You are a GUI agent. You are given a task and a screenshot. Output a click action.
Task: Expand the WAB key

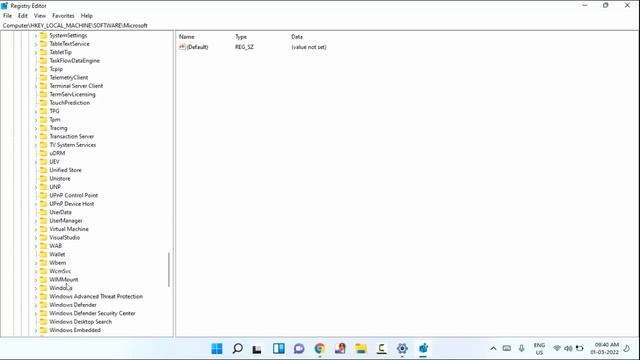click(x=36, y=246)
